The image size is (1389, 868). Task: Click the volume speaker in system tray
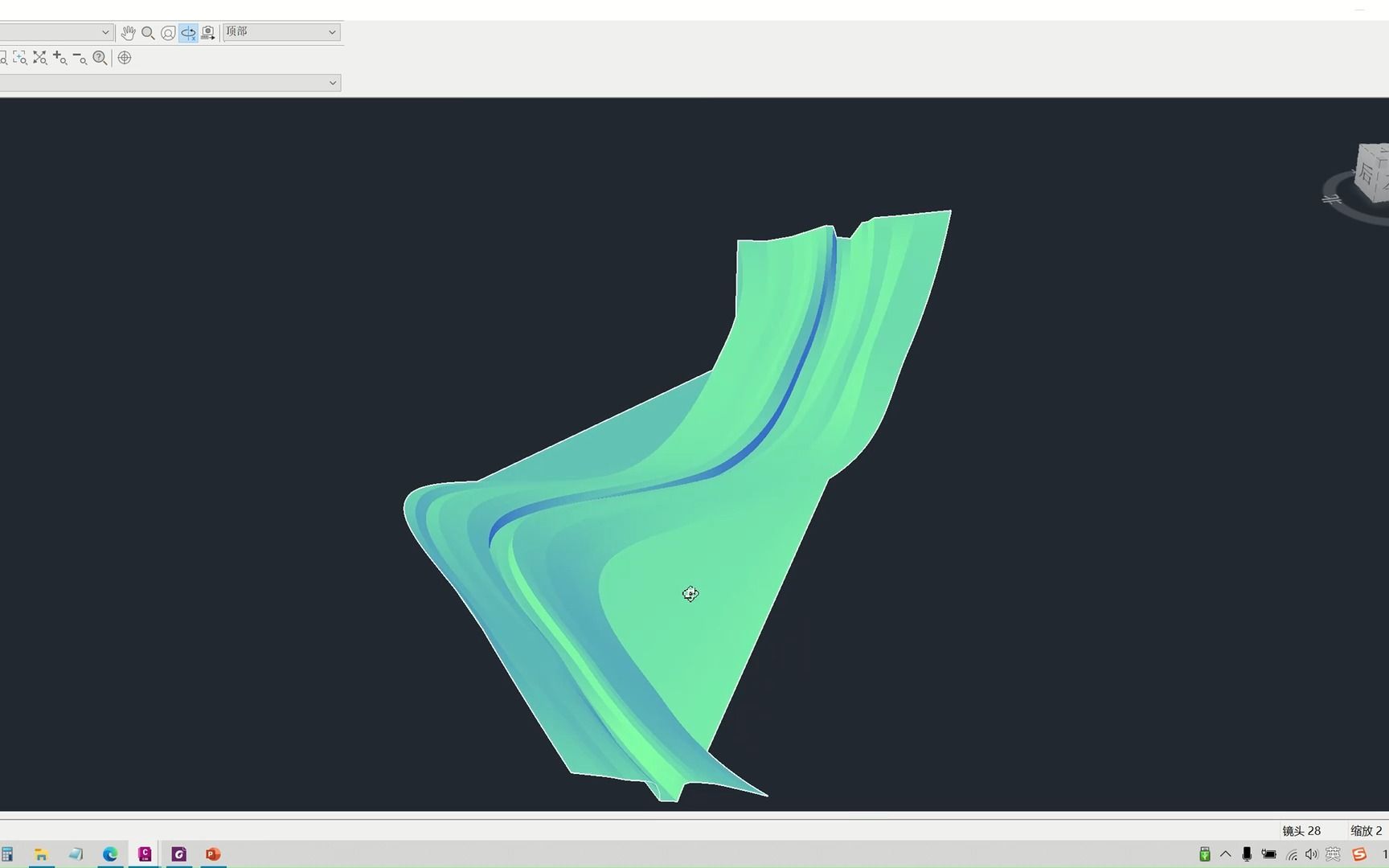click(x=1312, y=854)
